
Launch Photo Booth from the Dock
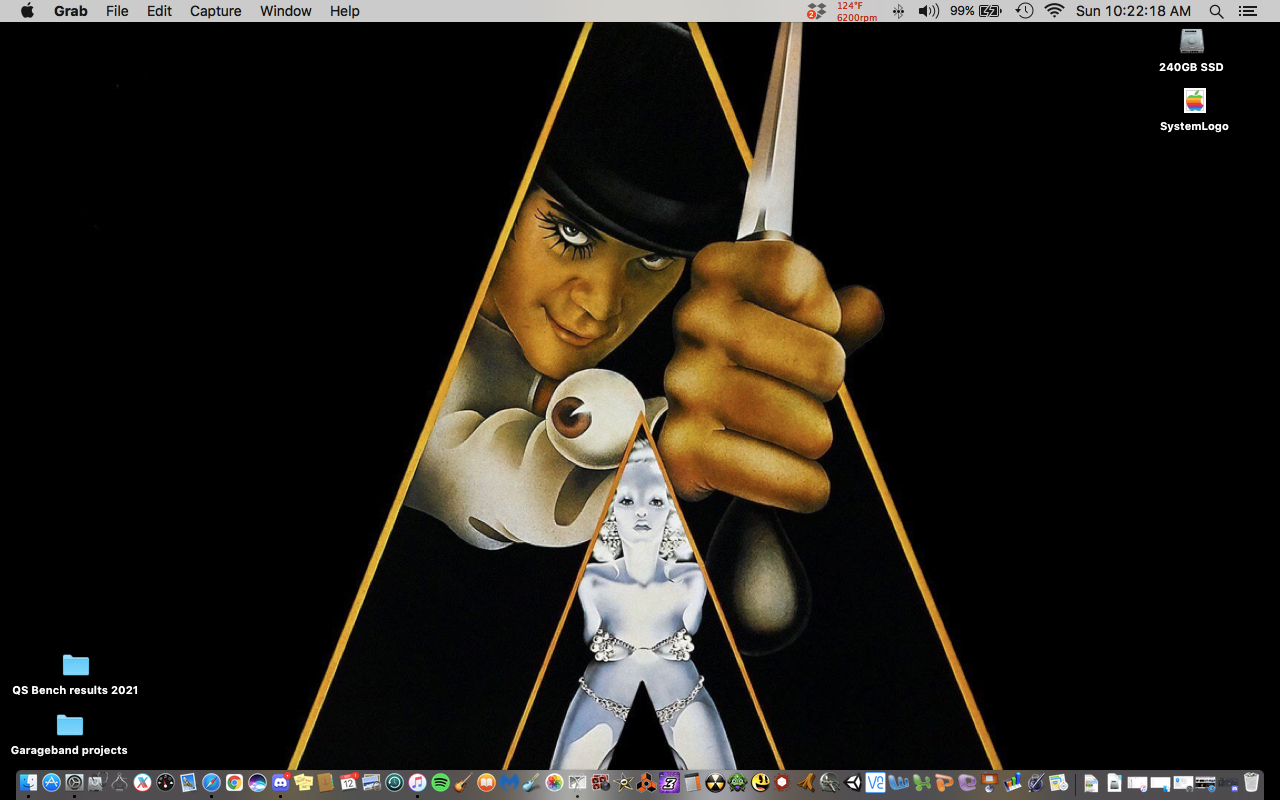pyautogui.click(x=601, y=783)
